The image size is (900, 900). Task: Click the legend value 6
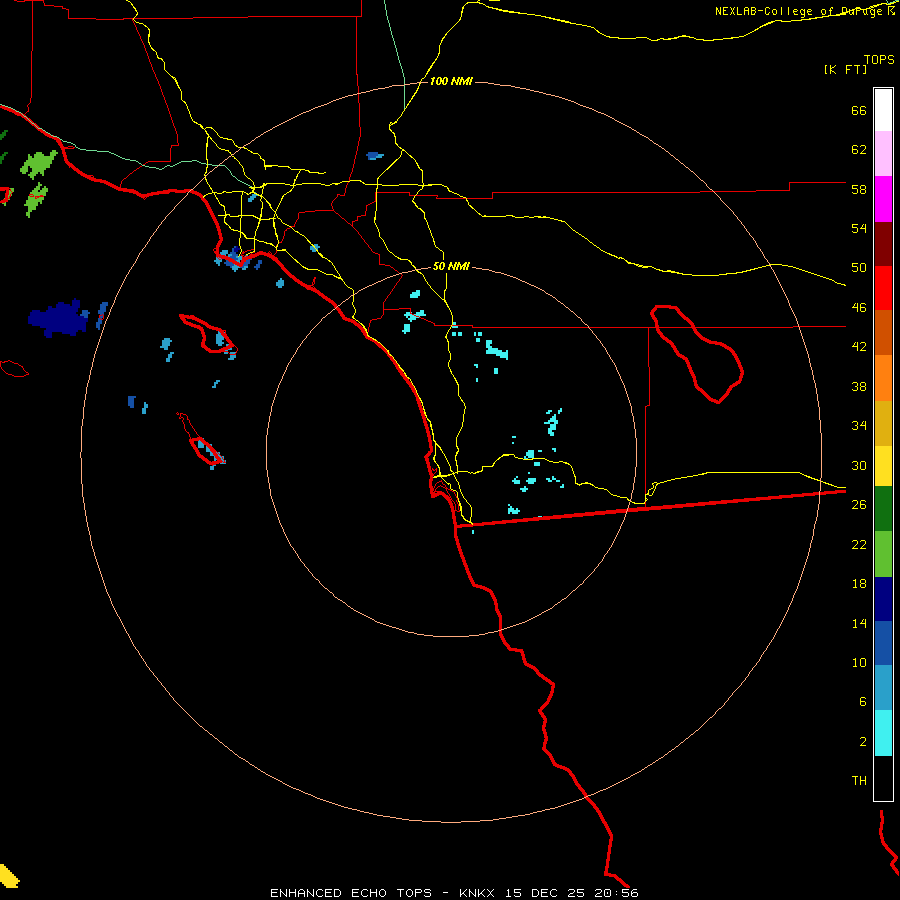(x=863, y=702)
